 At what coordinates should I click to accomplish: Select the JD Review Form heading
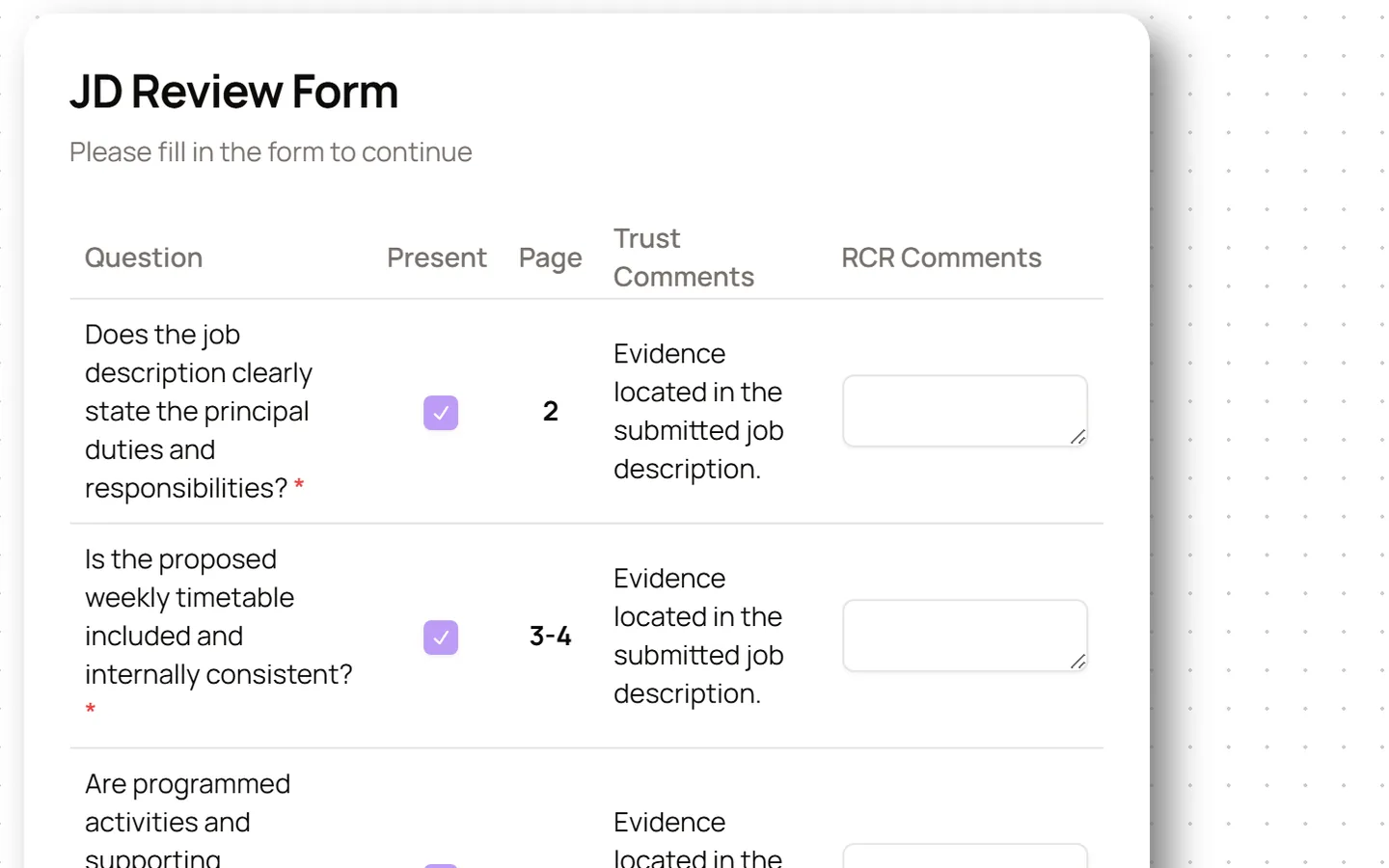point(233,92)
